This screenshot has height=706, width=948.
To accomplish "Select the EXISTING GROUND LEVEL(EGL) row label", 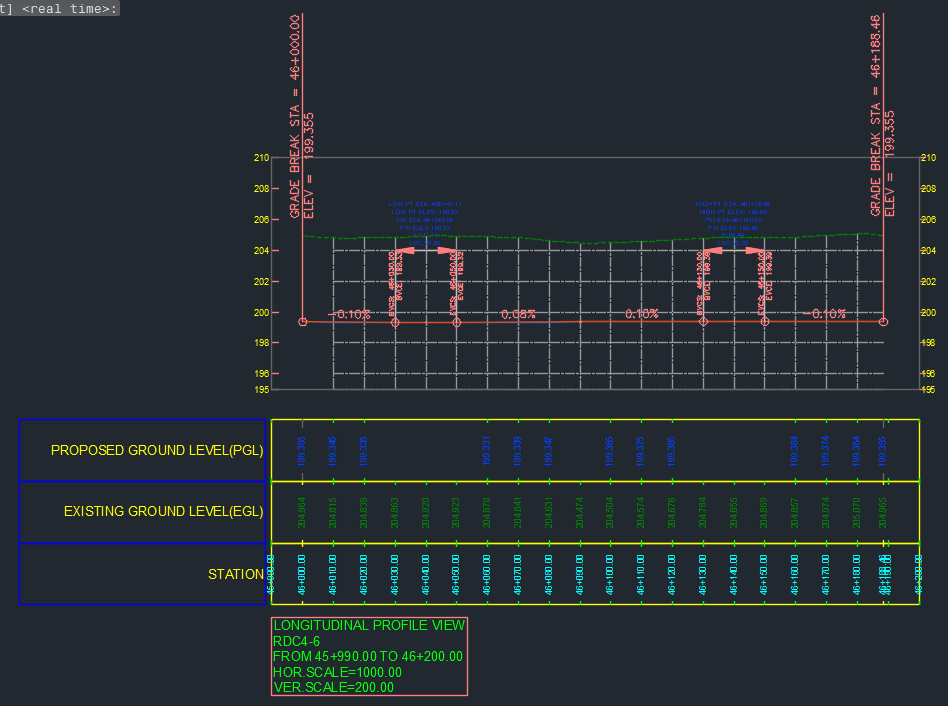I will point(163,511).
